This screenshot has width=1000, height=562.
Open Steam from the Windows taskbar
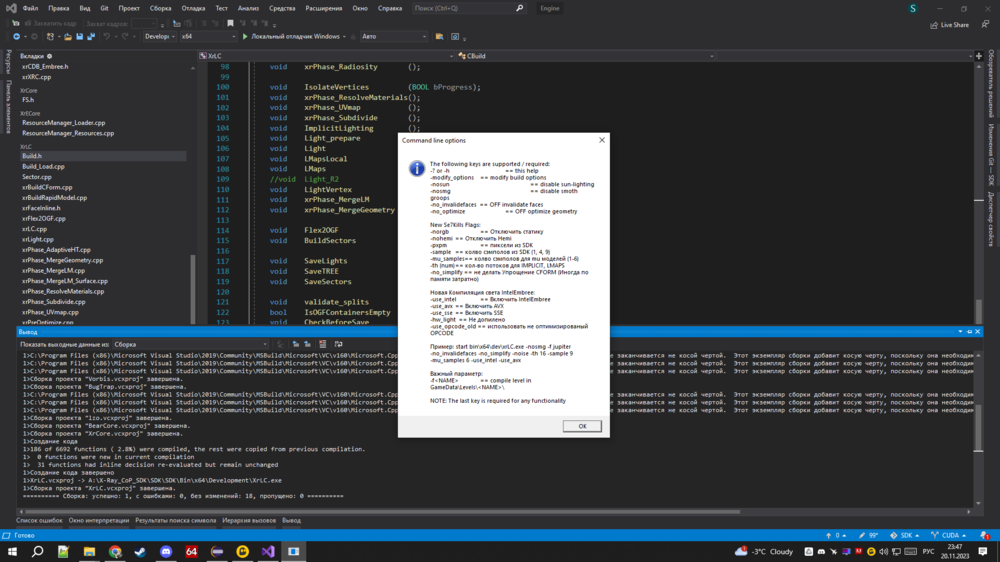coord(140,551)
